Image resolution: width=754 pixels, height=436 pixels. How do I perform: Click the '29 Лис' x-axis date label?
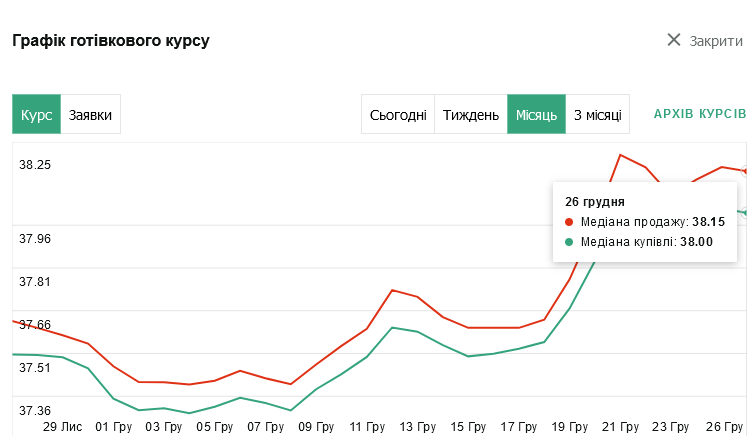[x=62, y=427]
